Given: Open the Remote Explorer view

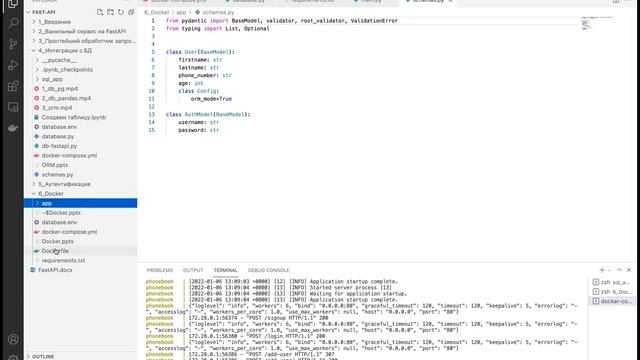Looking at the screenshot, I should coord(13,107).
